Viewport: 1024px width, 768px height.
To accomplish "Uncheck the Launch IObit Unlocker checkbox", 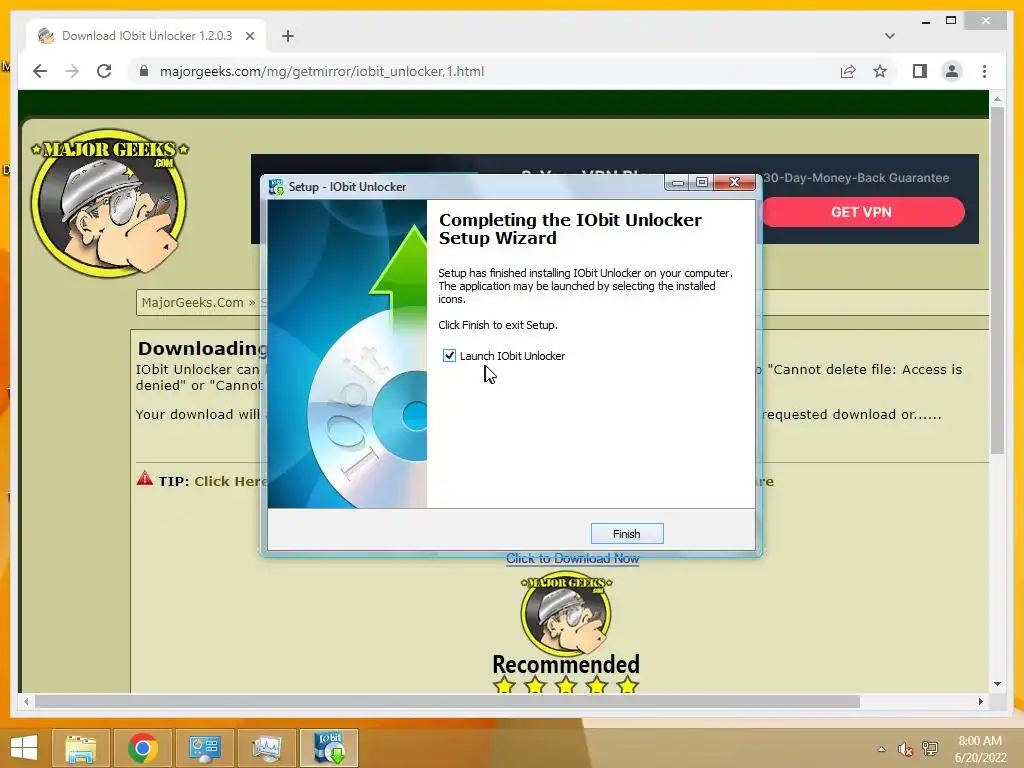I will click(449, 356).
